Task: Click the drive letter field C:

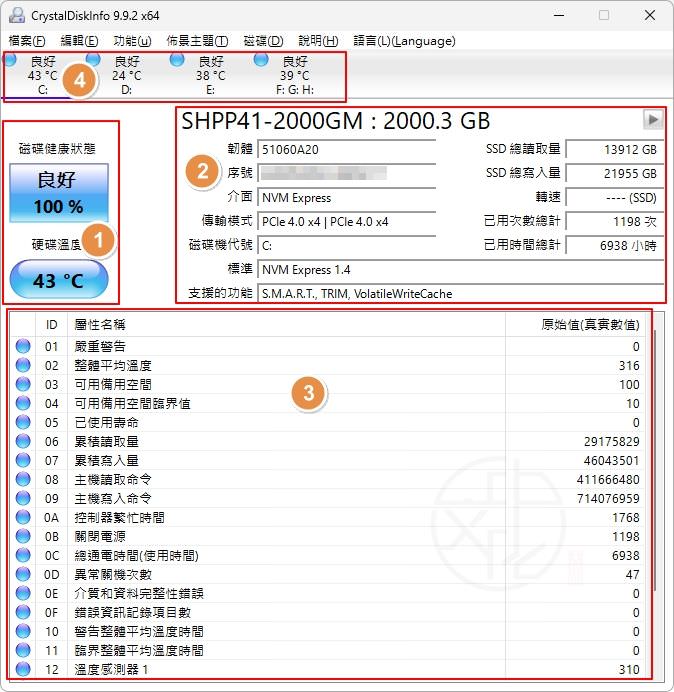Action: pos(346,245)
